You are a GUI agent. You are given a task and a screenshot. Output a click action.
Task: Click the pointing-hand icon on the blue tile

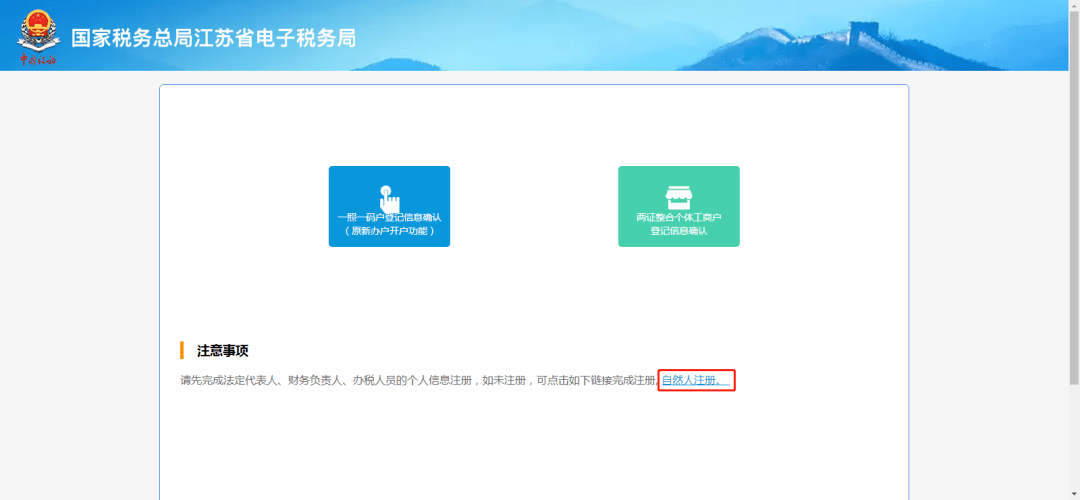[x=389, y=197]
